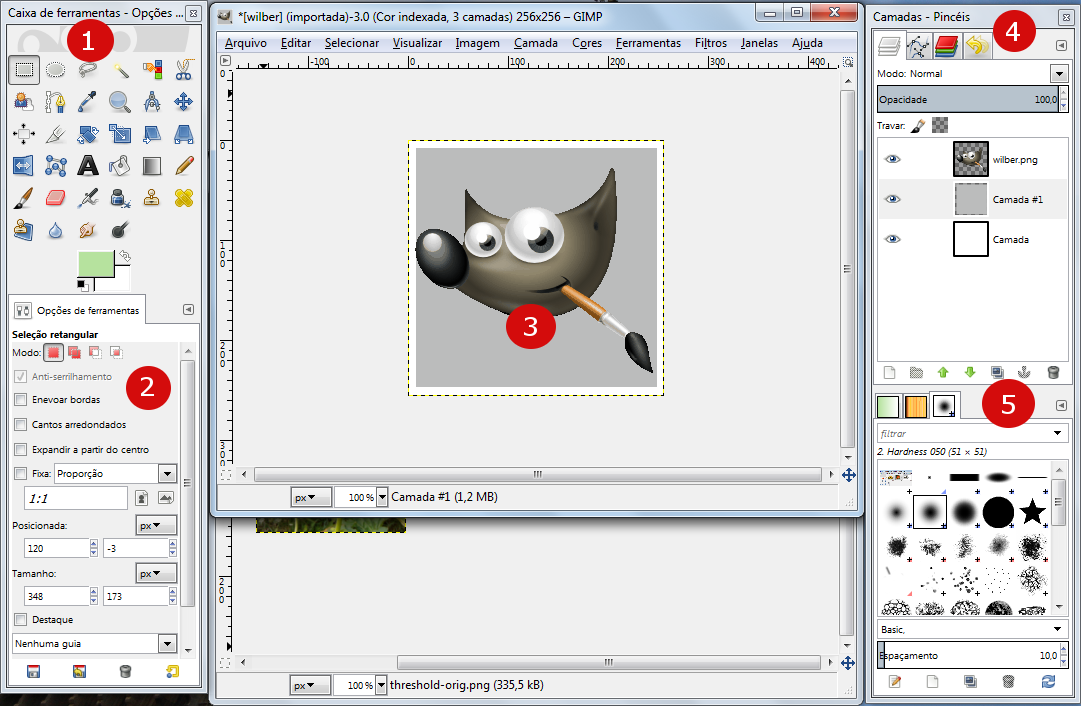Raise layer with the green up arrow
This screenshot has width=1081, height=706.
[x=942, y=372]
